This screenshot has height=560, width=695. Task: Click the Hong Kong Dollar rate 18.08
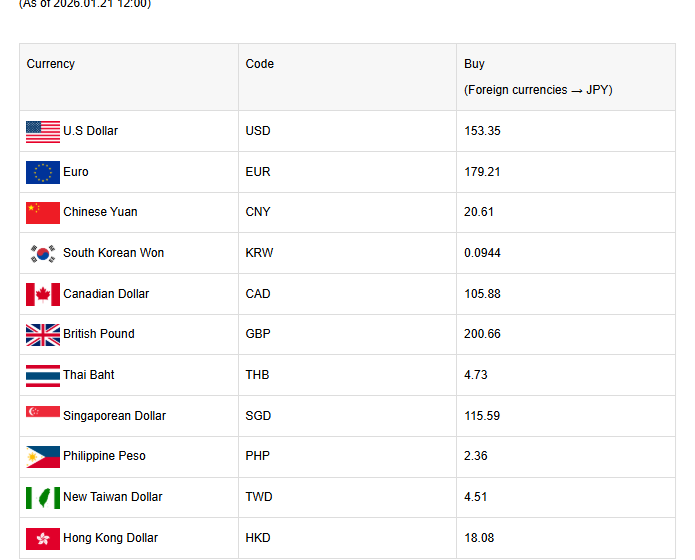(x=479, y=538)
